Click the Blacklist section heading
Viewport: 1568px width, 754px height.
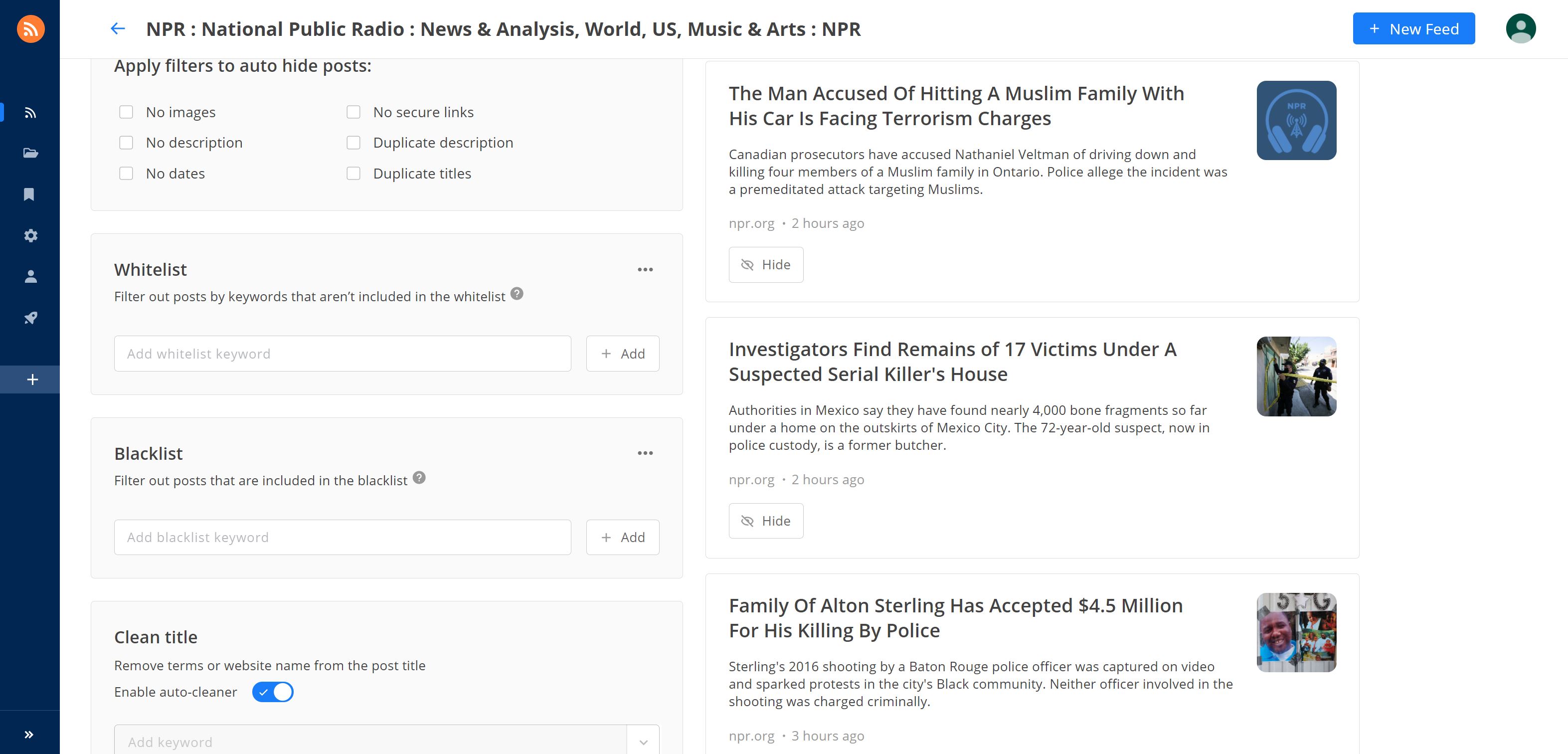pos(149,453)
